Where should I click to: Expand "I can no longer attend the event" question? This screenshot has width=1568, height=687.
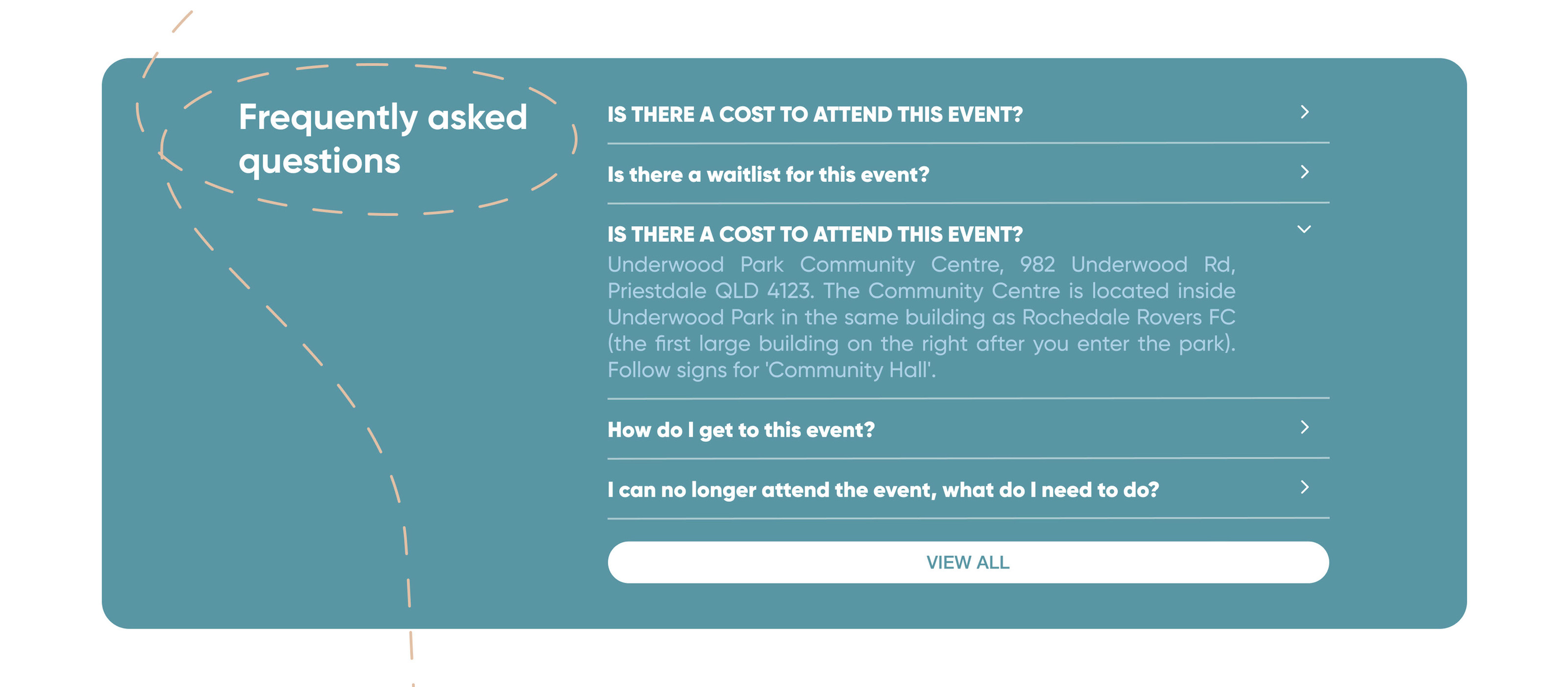click(882, 490)
